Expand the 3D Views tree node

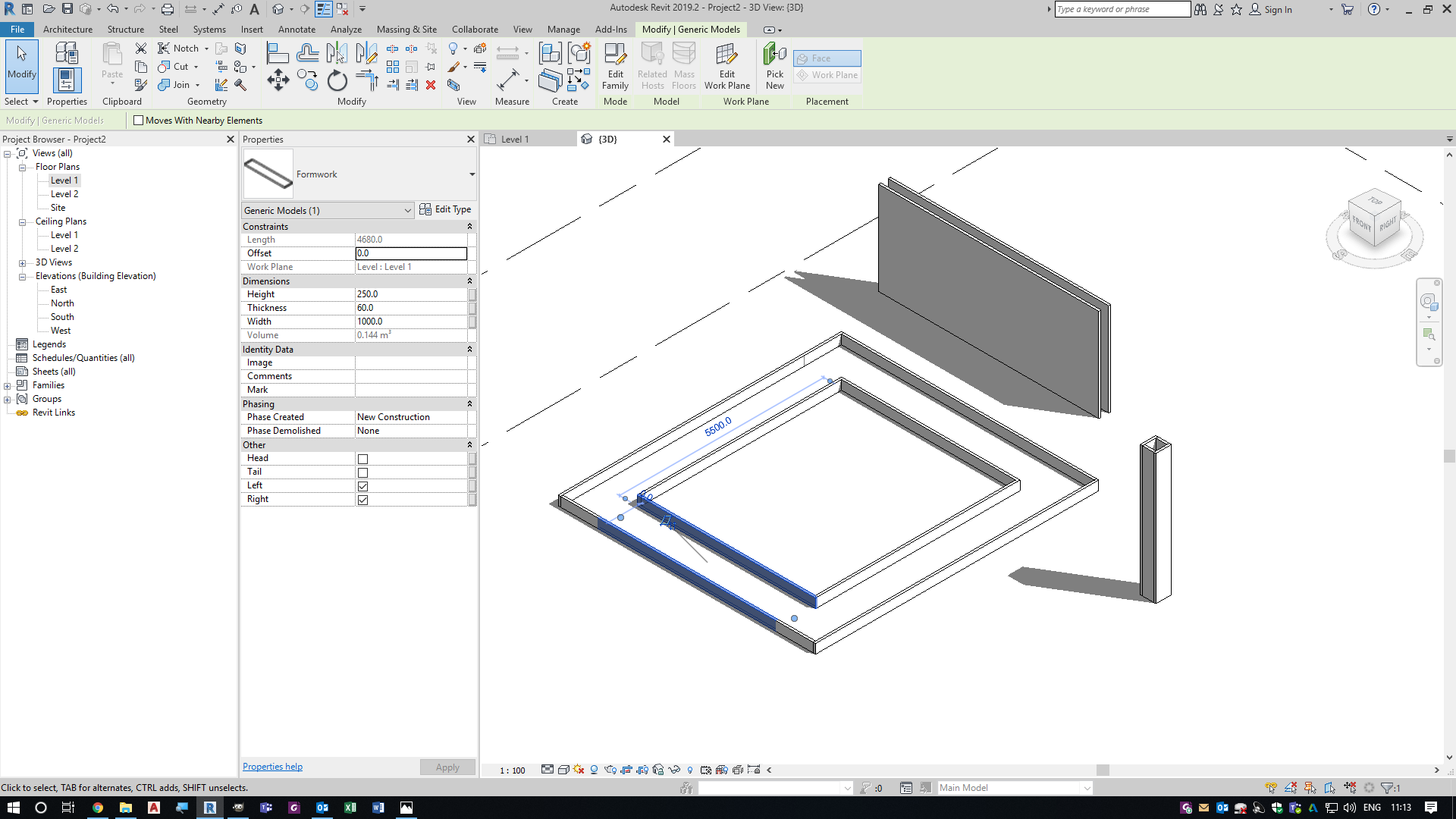tap(22, 263)
